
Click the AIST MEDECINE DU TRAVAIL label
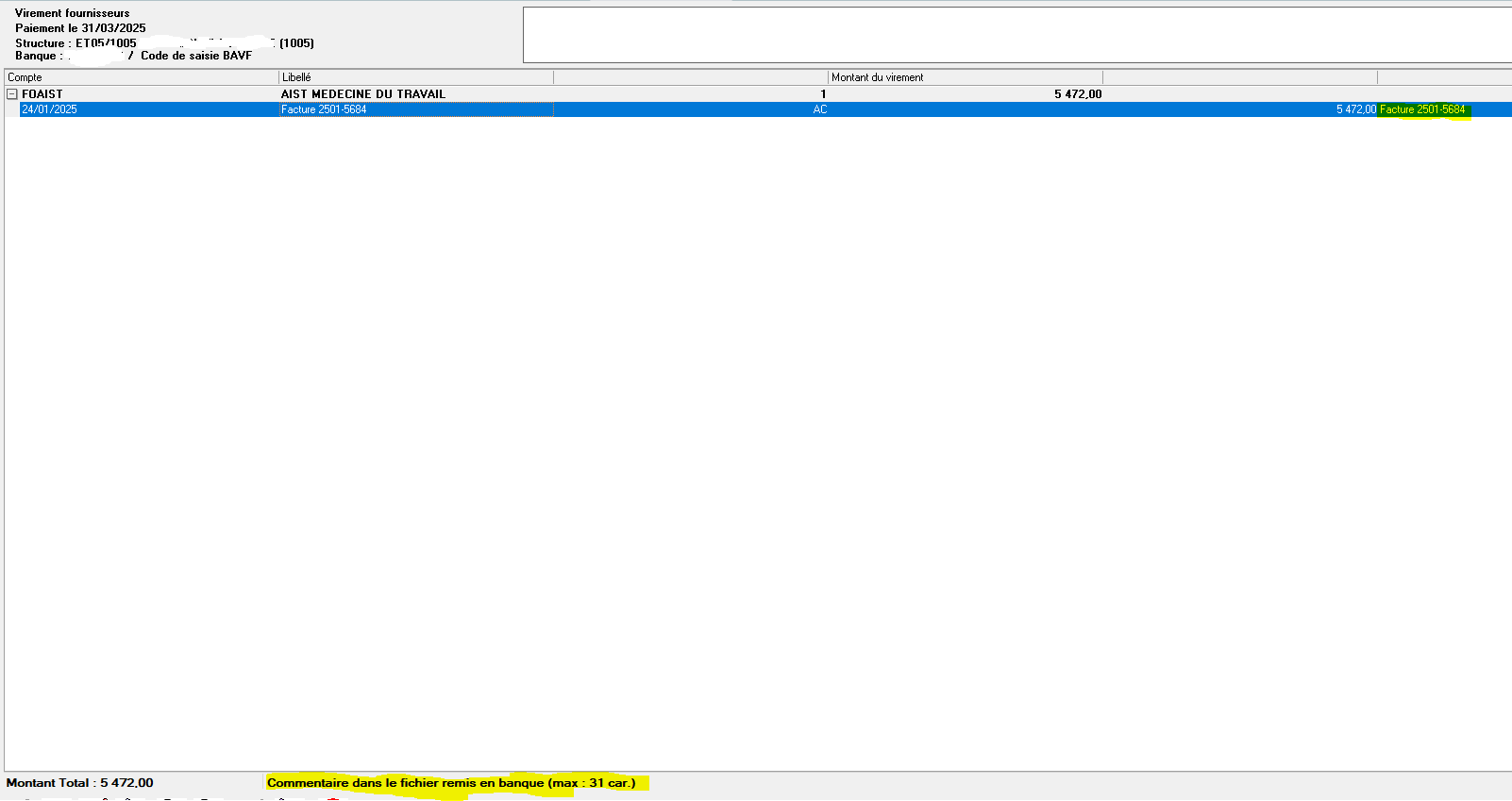pyautogui.click(x=362, y=94)
